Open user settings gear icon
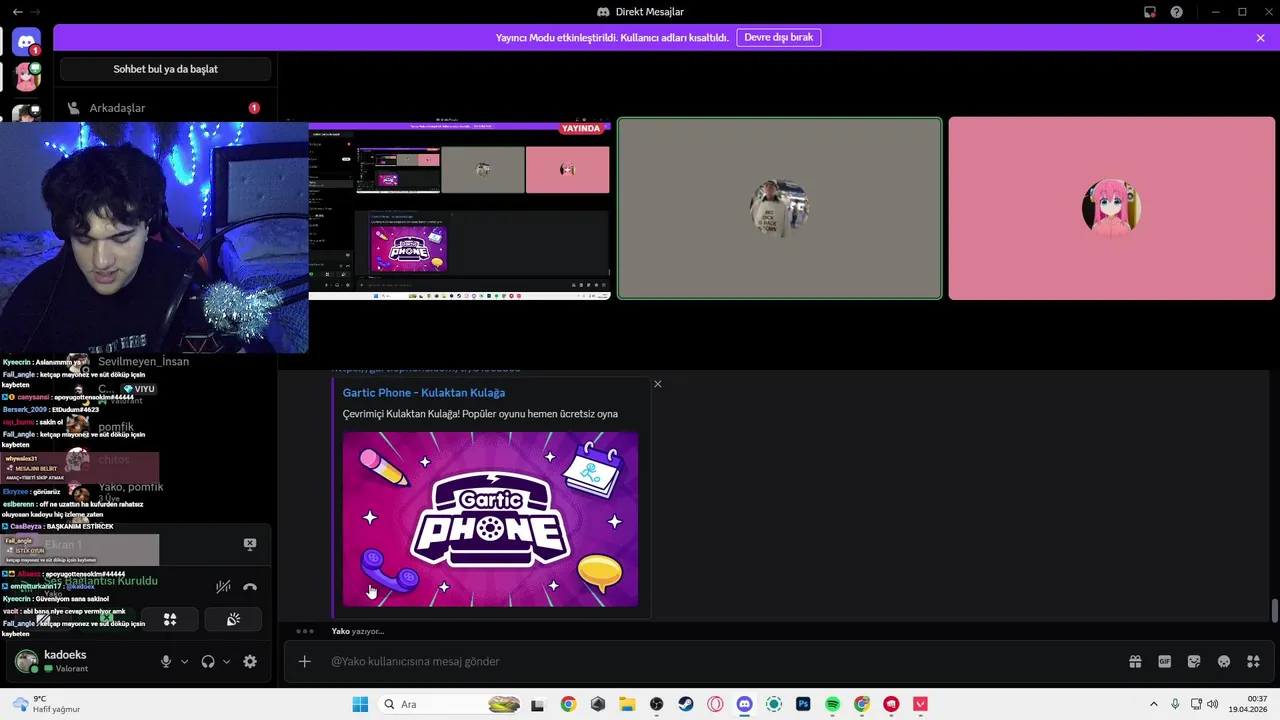The height and width of the screenshot is (720, 1280). pyautogui.click(x=250, y=661)
